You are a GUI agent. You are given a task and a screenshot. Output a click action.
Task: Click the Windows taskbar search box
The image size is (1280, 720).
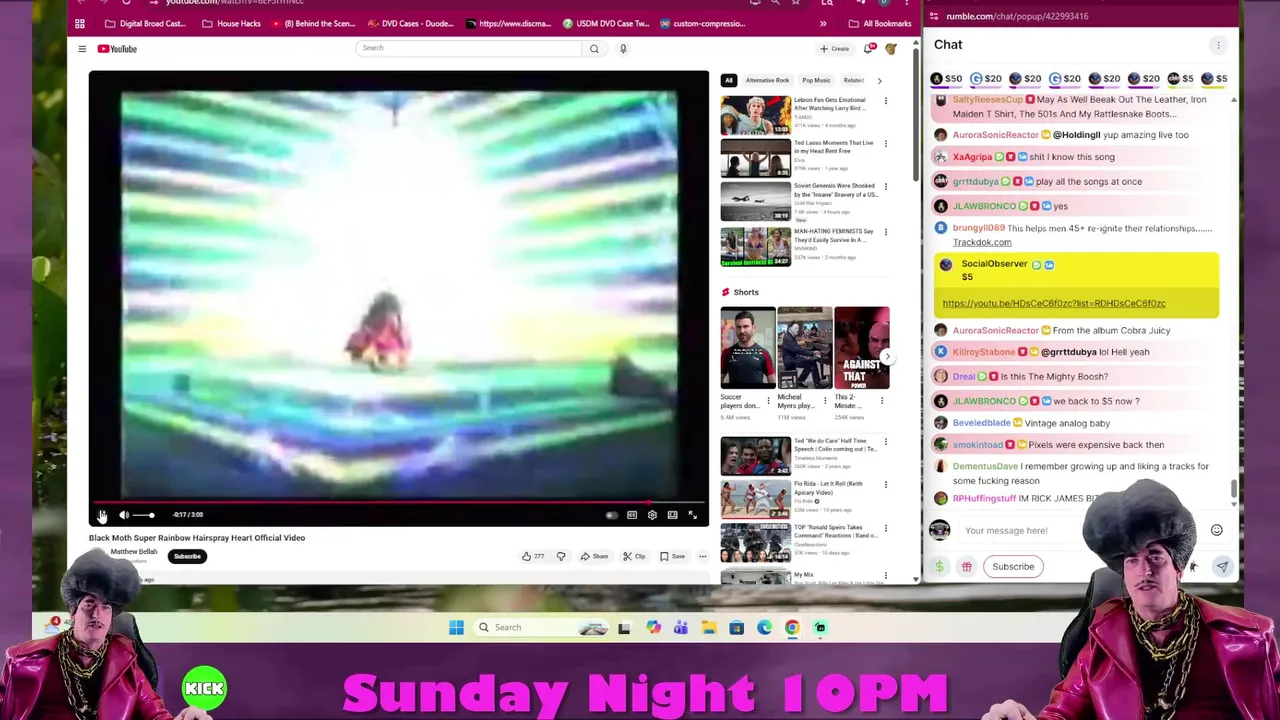coord(540,628)
